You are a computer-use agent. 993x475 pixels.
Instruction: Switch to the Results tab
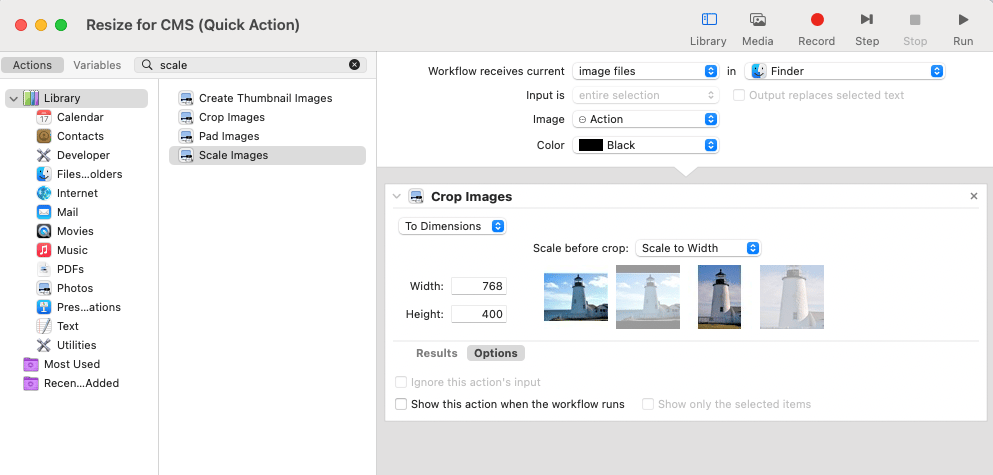pos(436,353)
